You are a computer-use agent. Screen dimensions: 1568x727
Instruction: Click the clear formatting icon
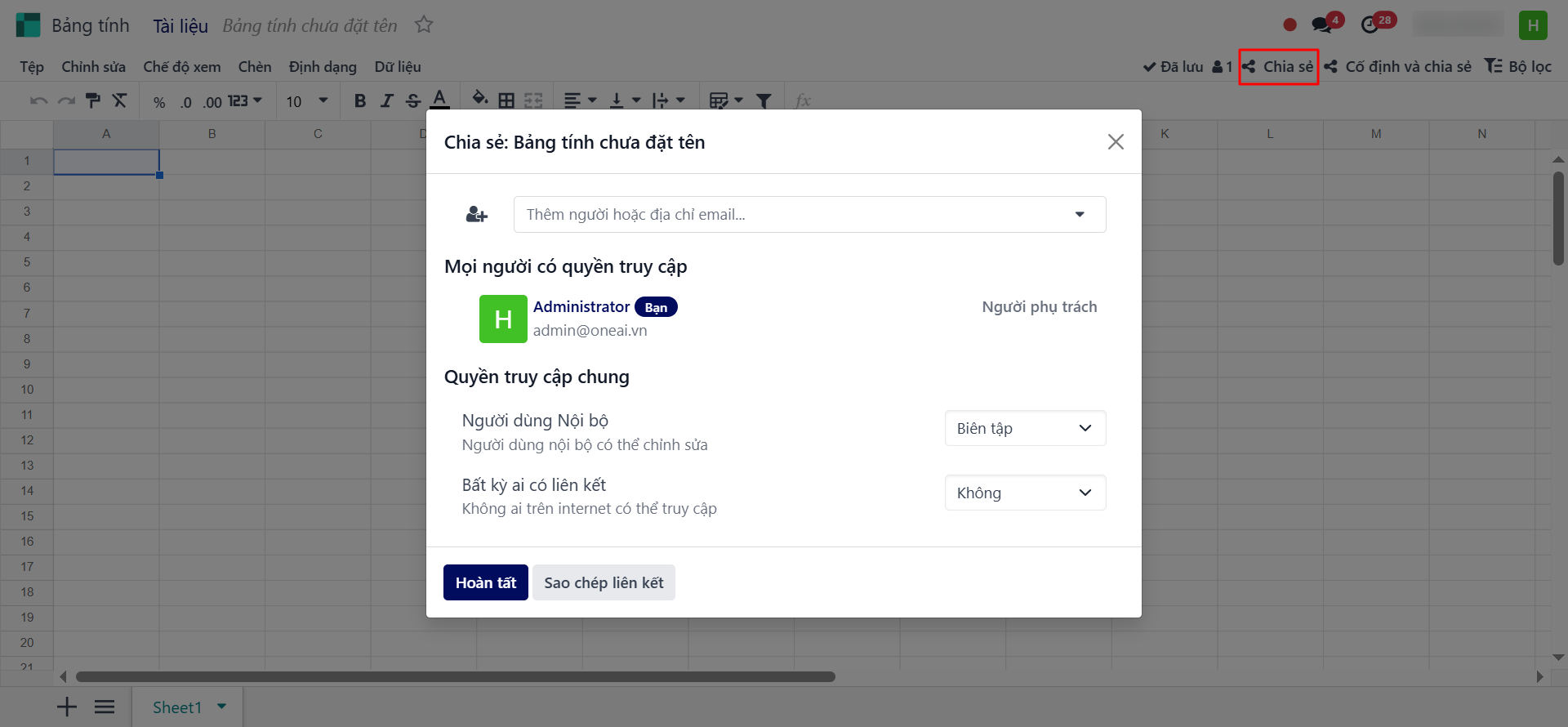point(120,100)
